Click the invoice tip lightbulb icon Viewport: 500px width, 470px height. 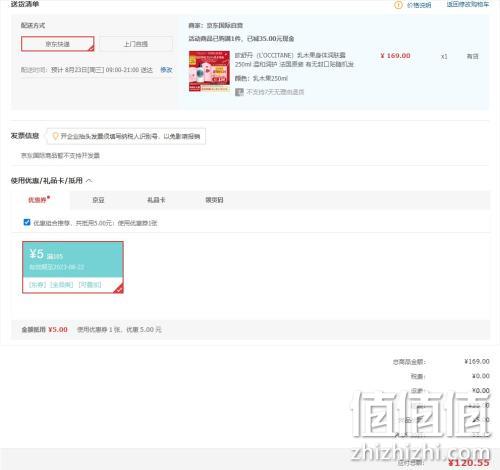tap(55, 136)
